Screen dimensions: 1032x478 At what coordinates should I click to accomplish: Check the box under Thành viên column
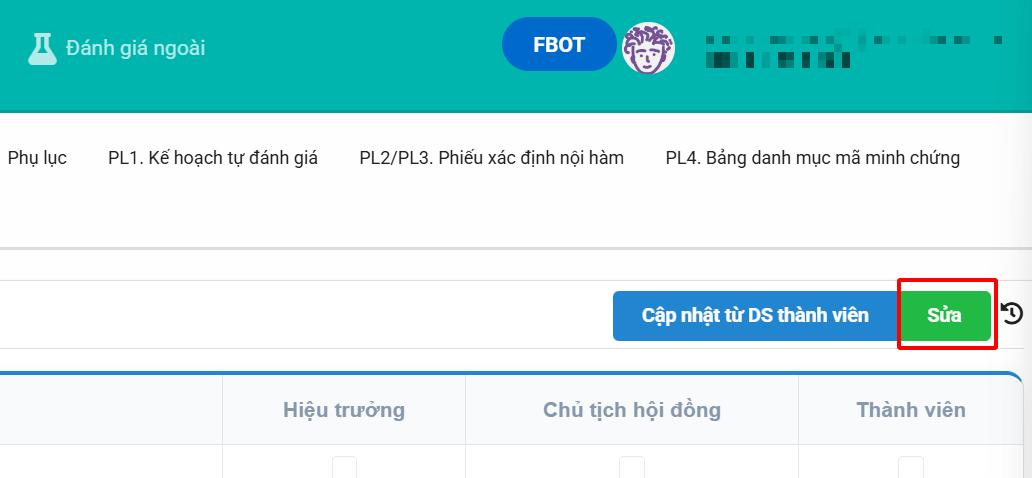[x=911, y=467]
